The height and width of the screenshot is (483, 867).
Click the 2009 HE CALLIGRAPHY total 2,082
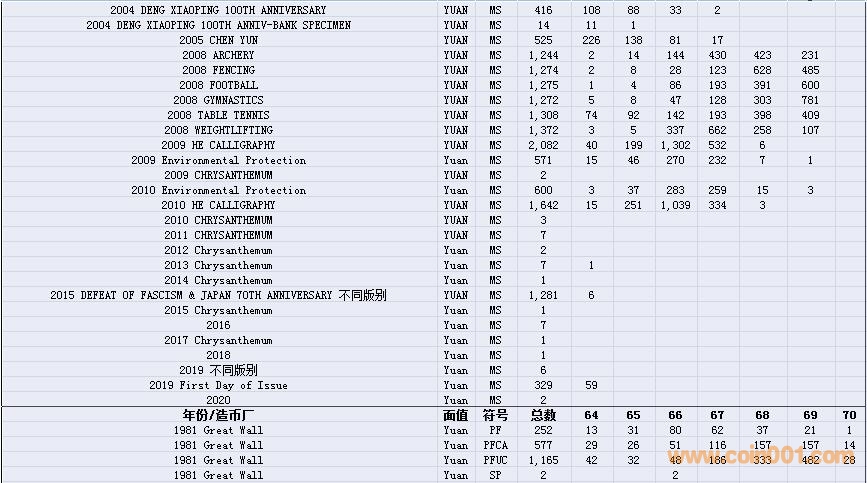click(543, 145)
